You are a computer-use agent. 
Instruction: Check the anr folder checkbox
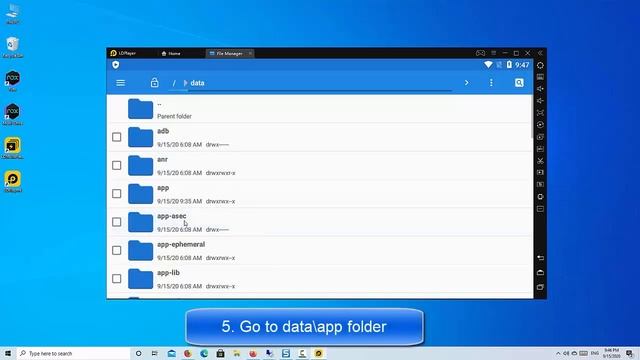(x=117, y=165)
